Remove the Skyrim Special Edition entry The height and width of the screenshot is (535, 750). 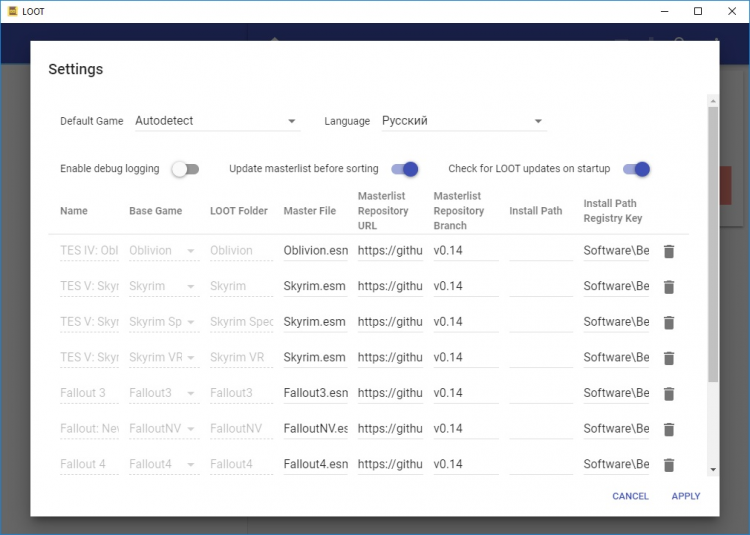click(669, 322)
